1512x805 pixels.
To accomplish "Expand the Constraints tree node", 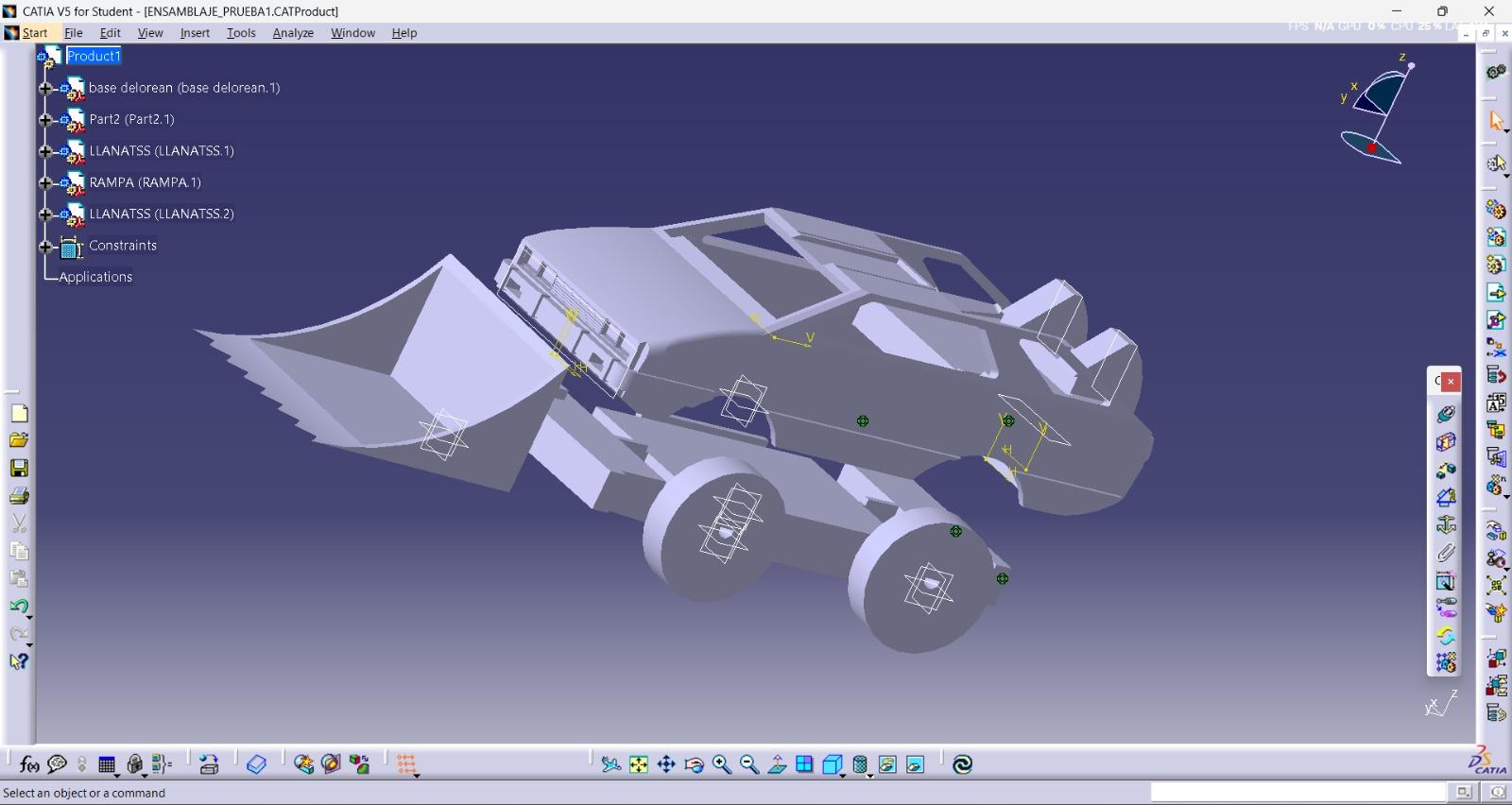I will tap(45, 247).
